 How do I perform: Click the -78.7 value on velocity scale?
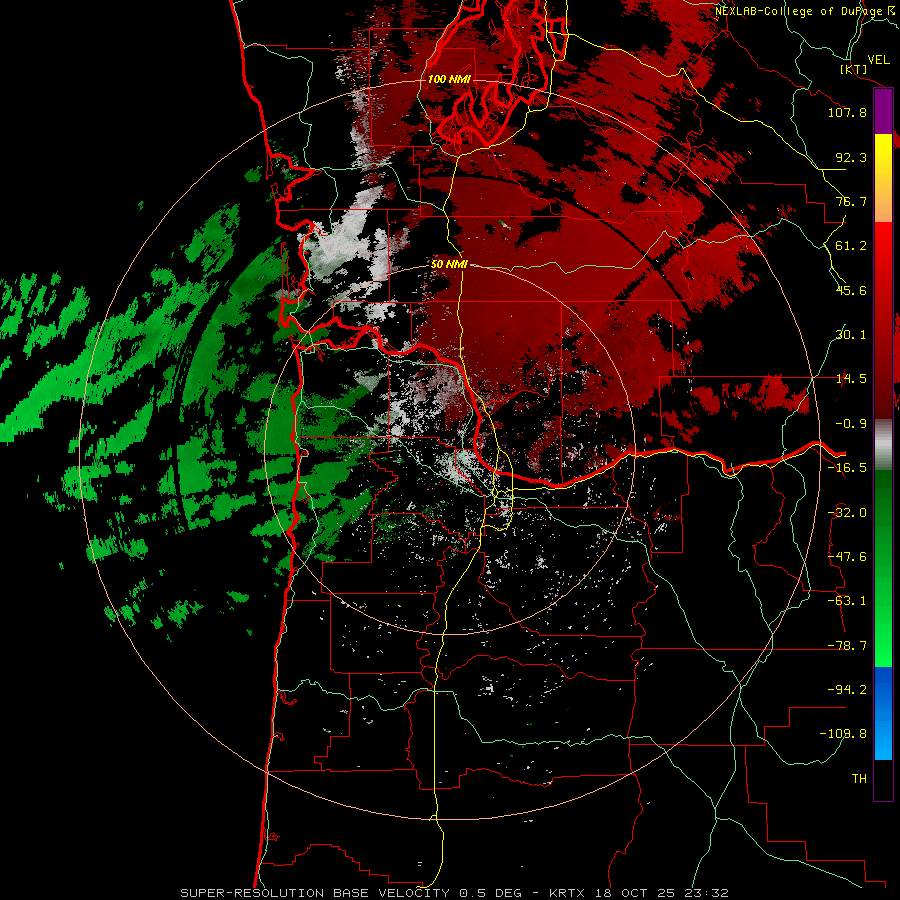(847, 646)
